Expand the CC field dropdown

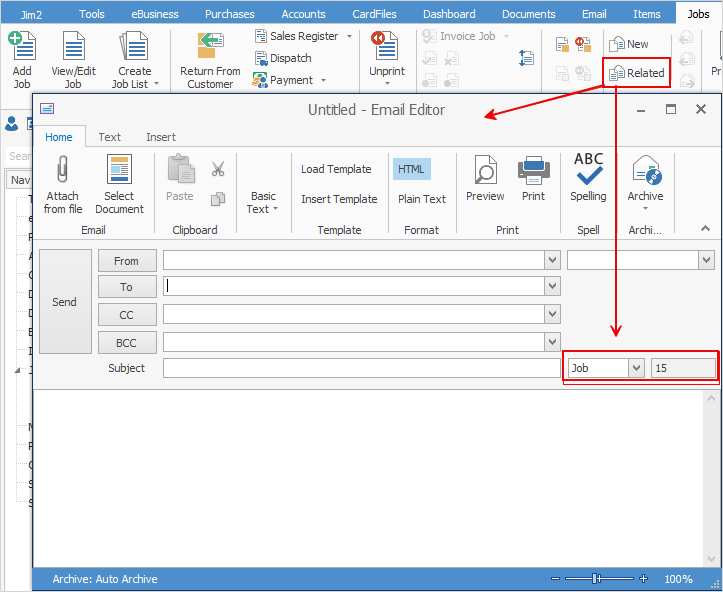click(552, 314)
